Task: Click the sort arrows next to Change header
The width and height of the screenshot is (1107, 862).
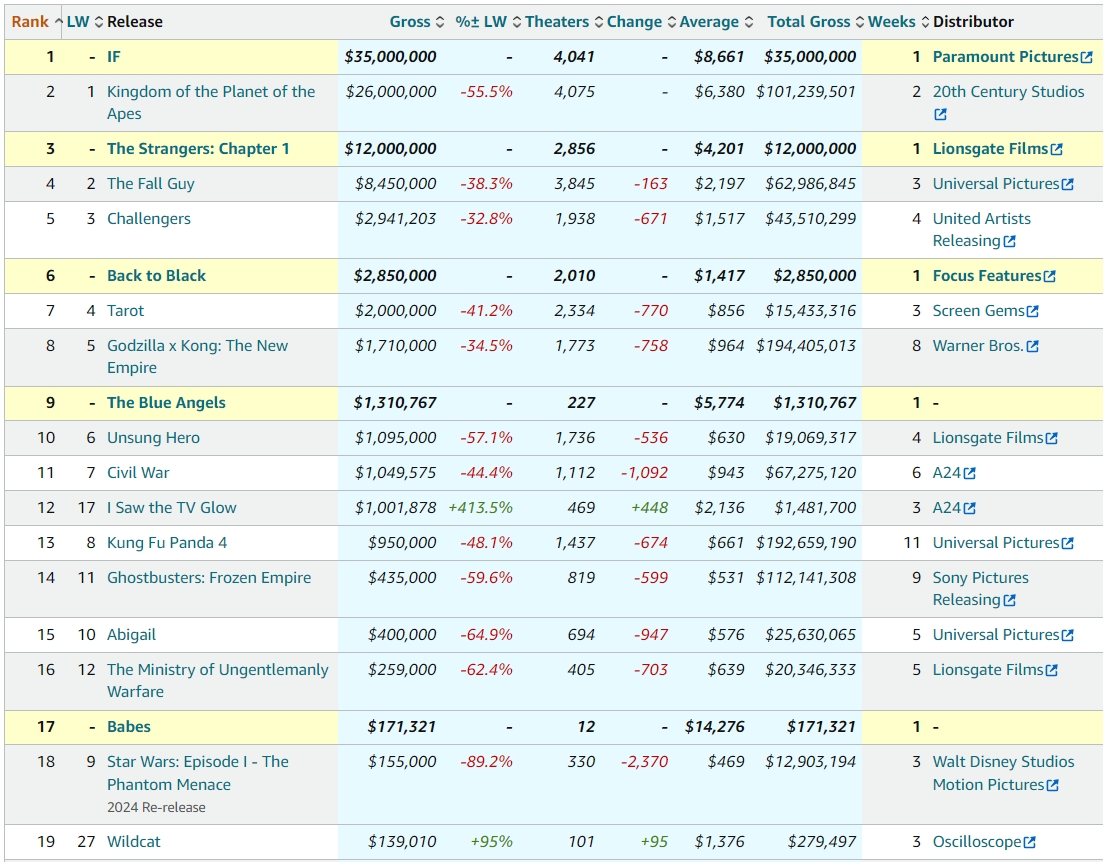Action: pyautogui.click(x=672, y=22)
